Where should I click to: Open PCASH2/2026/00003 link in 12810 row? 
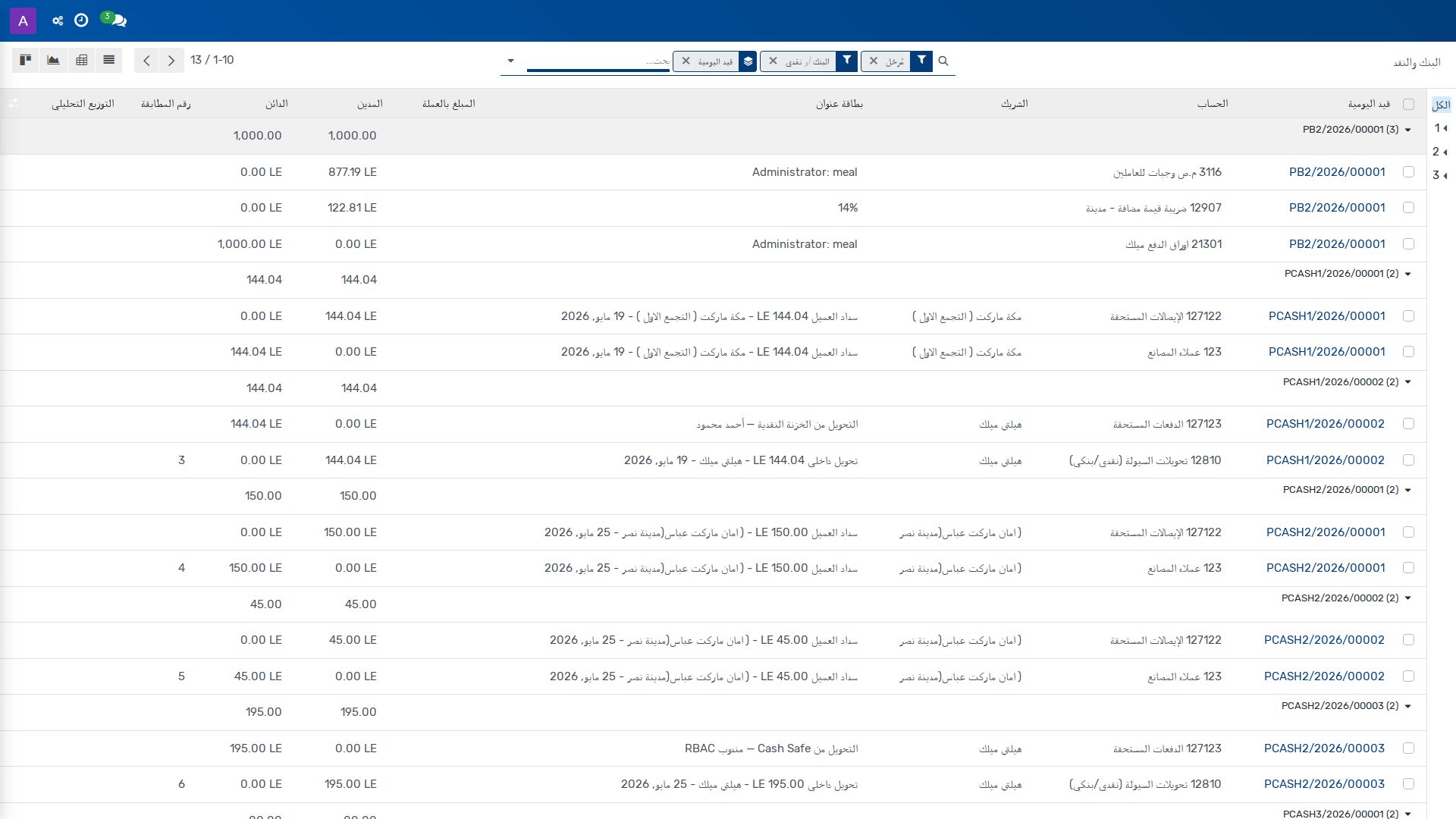coord(1324,784)
